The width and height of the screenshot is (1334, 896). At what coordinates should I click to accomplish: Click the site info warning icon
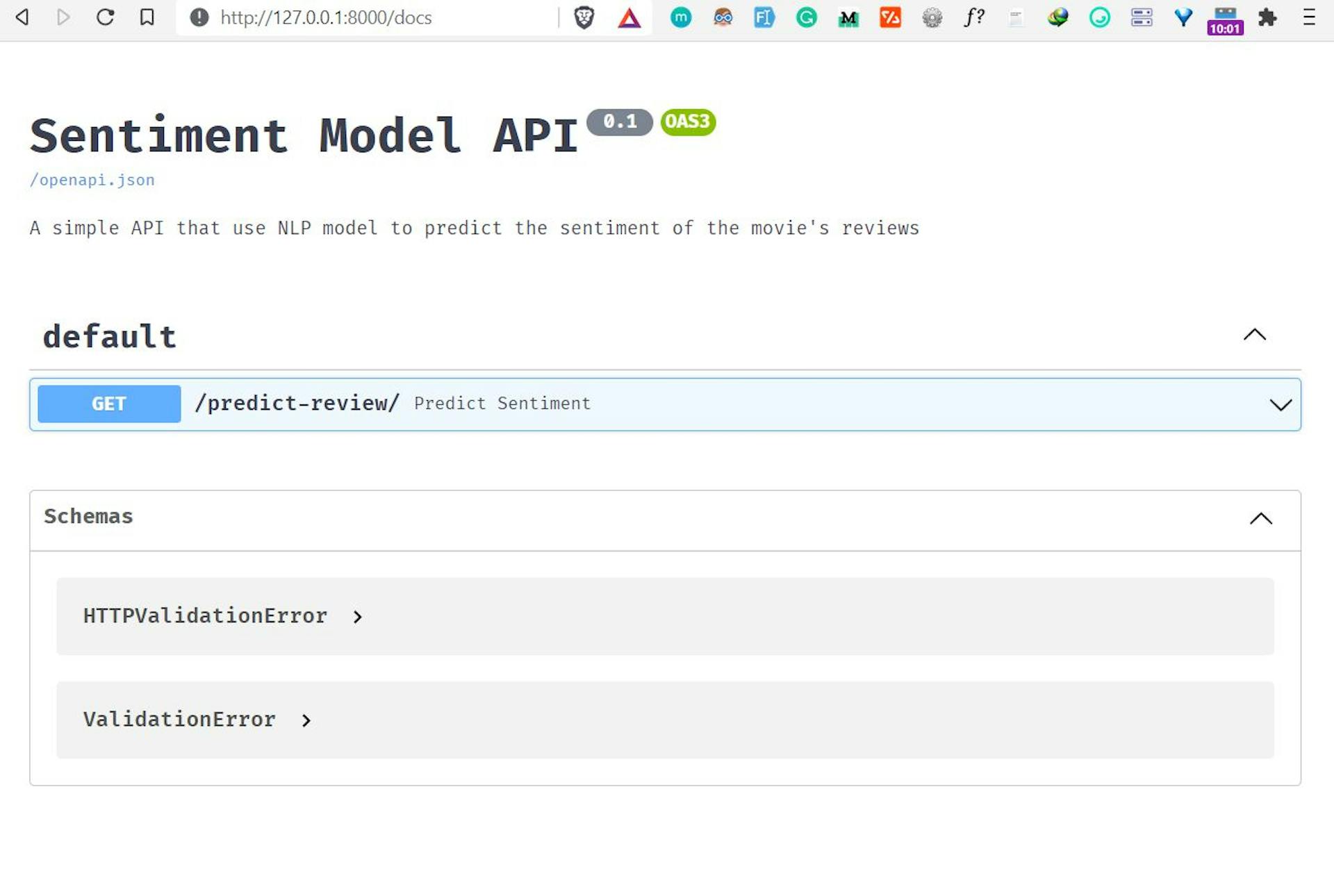point(199,17)
